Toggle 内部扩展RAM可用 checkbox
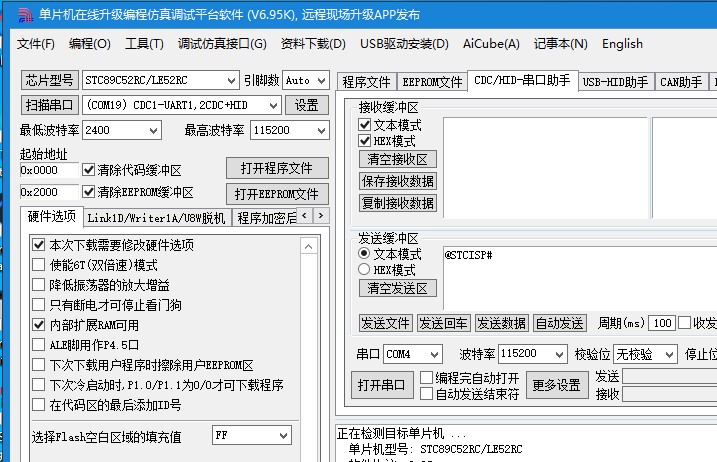 pos(38,325)
